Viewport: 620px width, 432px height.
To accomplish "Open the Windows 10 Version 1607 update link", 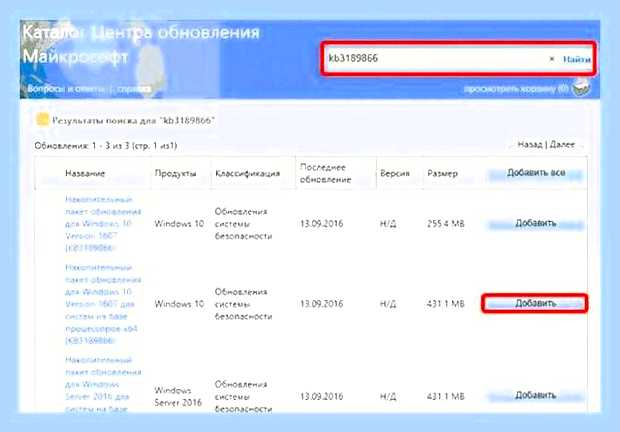I will pos(103,224).
